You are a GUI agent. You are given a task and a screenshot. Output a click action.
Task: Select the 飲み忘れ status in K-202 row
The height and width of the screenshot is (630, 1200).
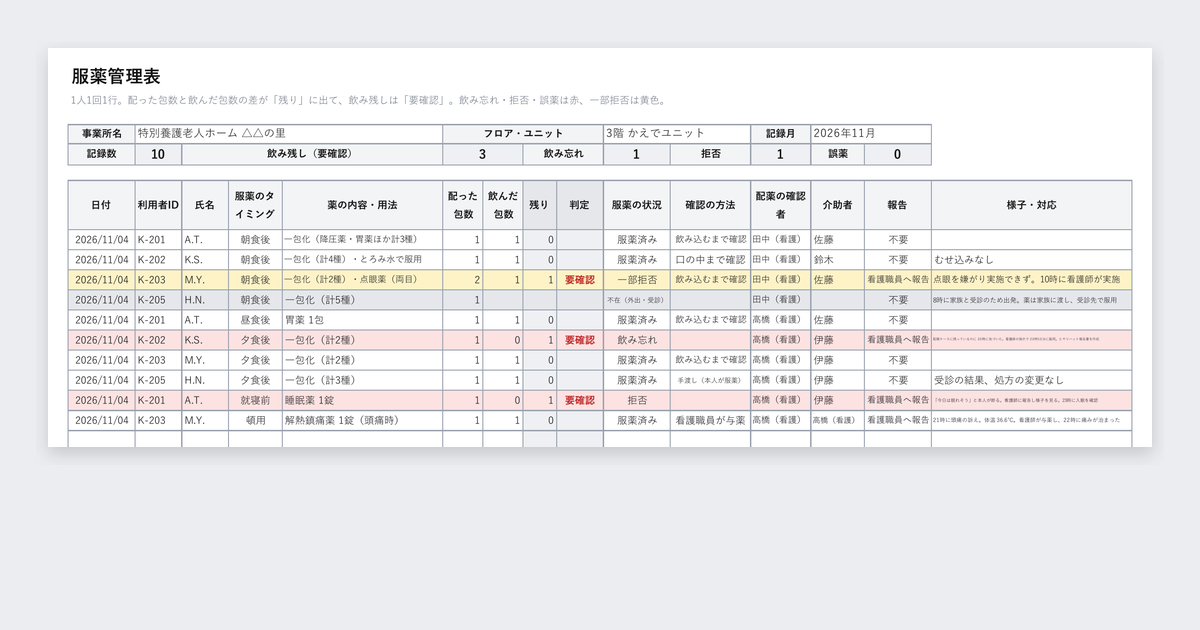click(x=637, y=340)
